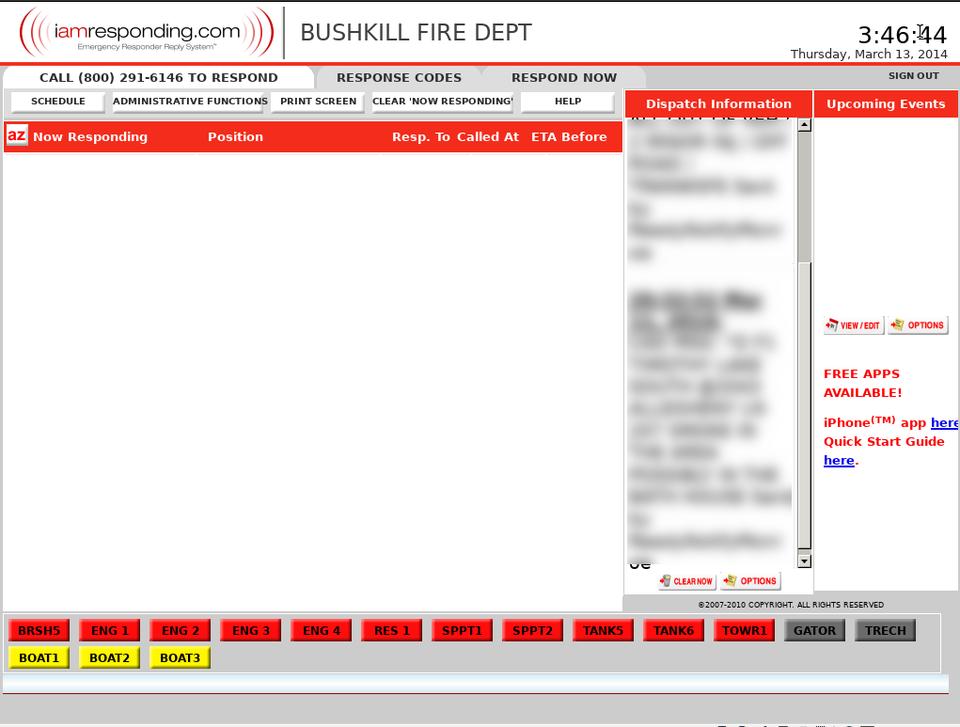Toggle the TOWR1 apparatus status
The height and width of the screenshot is (727, 960).
(744, 630)
